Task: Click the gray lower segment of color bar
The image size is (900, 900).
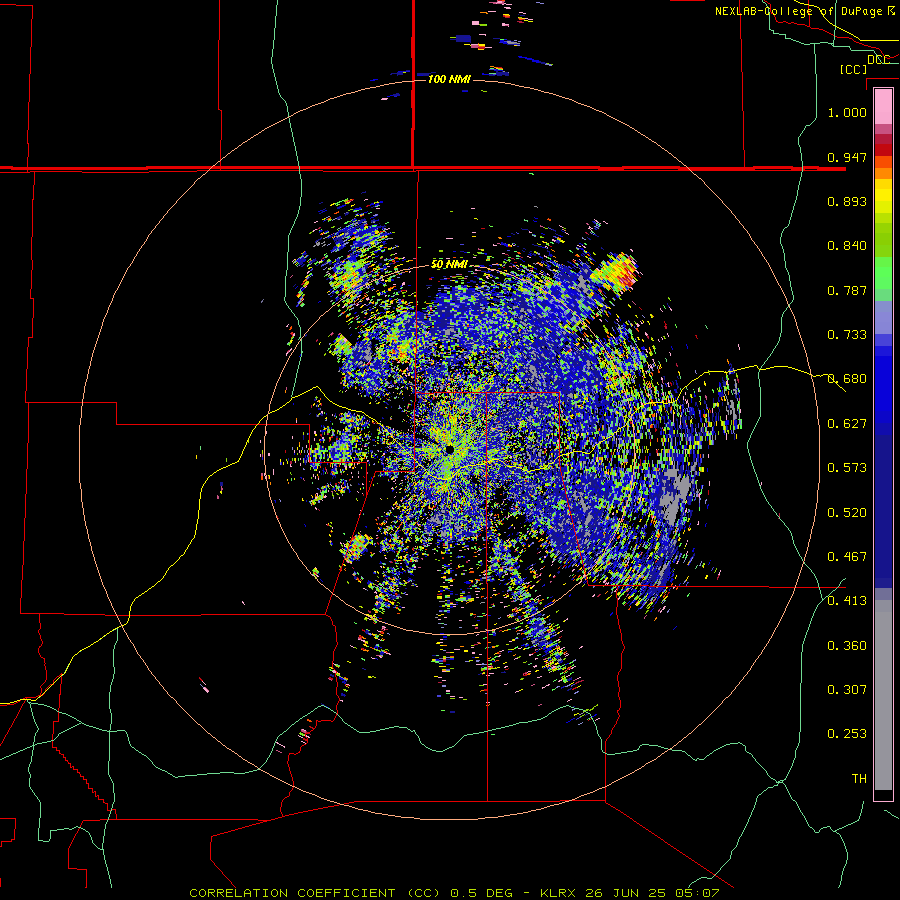Action: click(x=883, y=695)
